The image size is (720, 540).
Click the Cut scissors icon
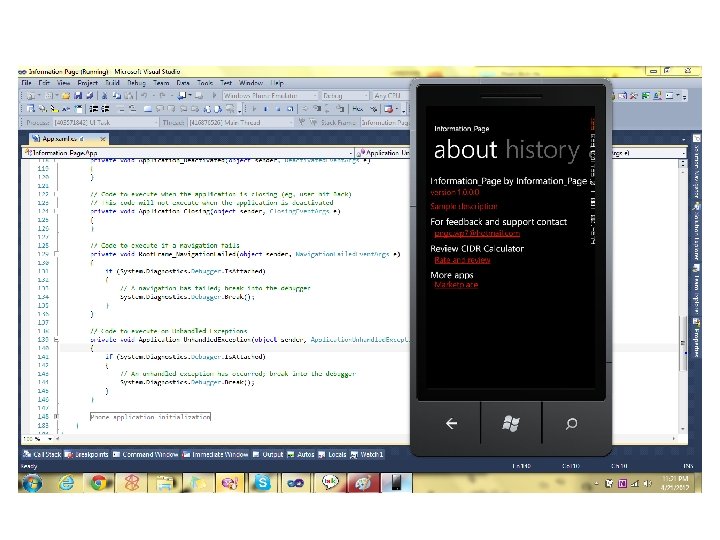coord(105,96)
